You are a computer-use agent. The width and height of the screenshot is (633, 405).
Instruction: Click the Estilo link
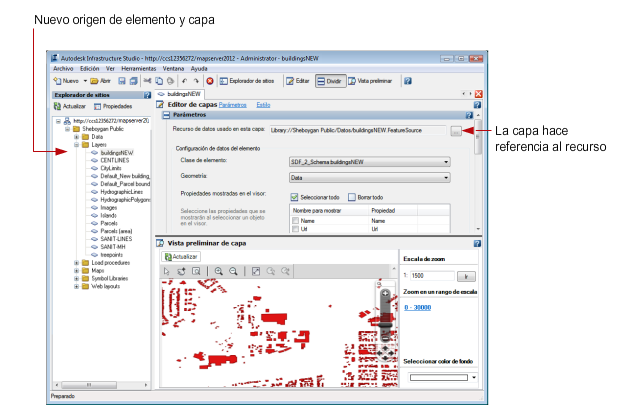point(263,105)
